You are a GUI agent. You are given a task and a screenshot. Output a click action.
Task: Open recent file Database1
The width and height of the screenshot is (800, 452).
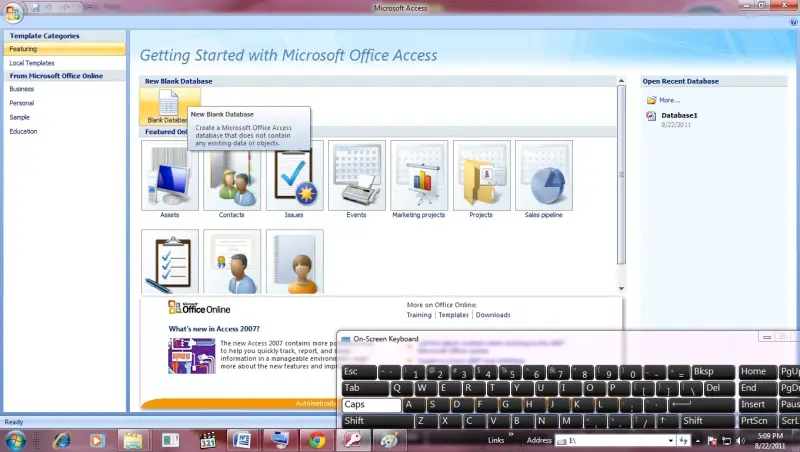(679, 115)
